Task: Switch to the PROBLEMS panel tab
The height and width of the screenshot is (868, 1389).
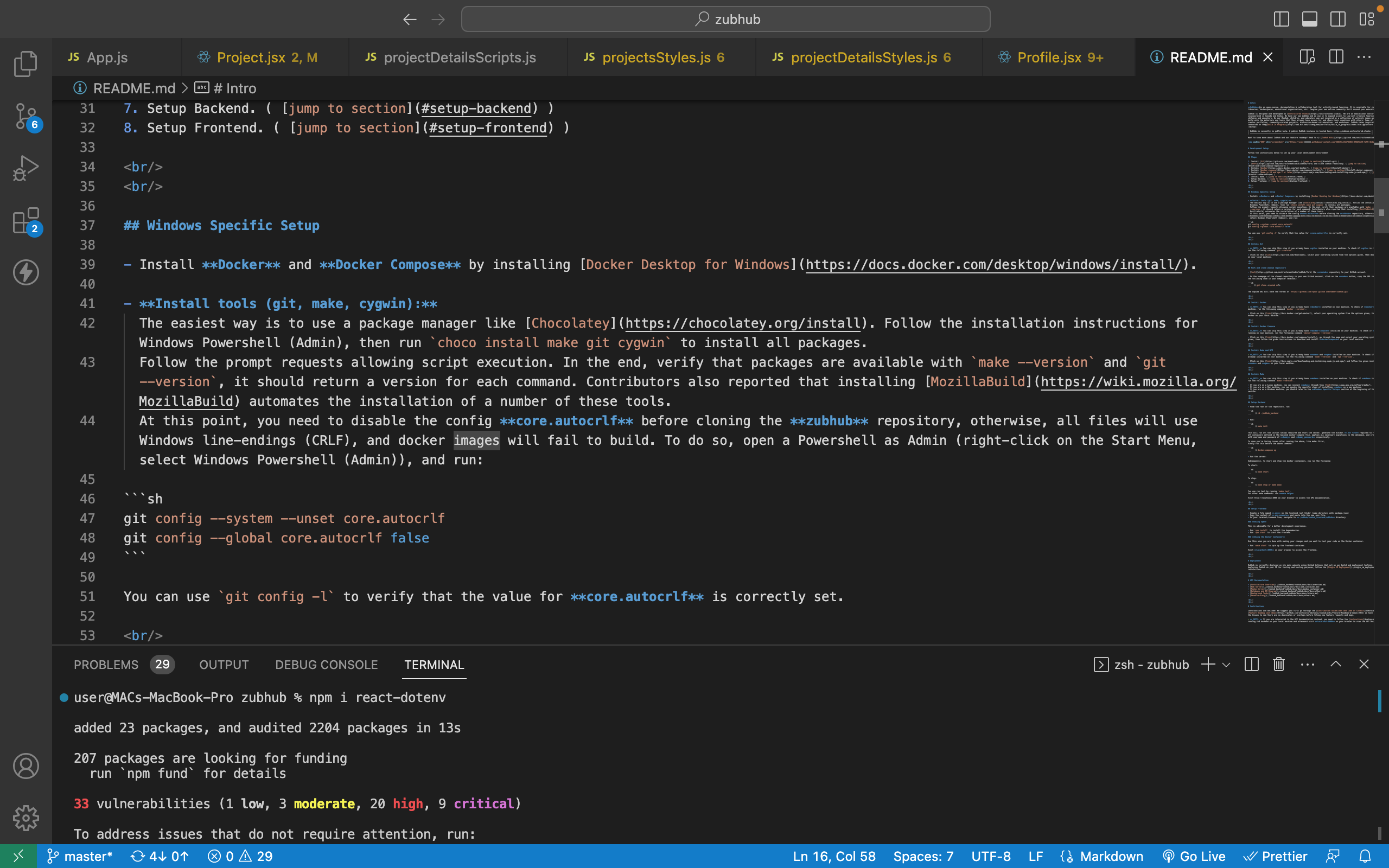Action: [106, 664]
